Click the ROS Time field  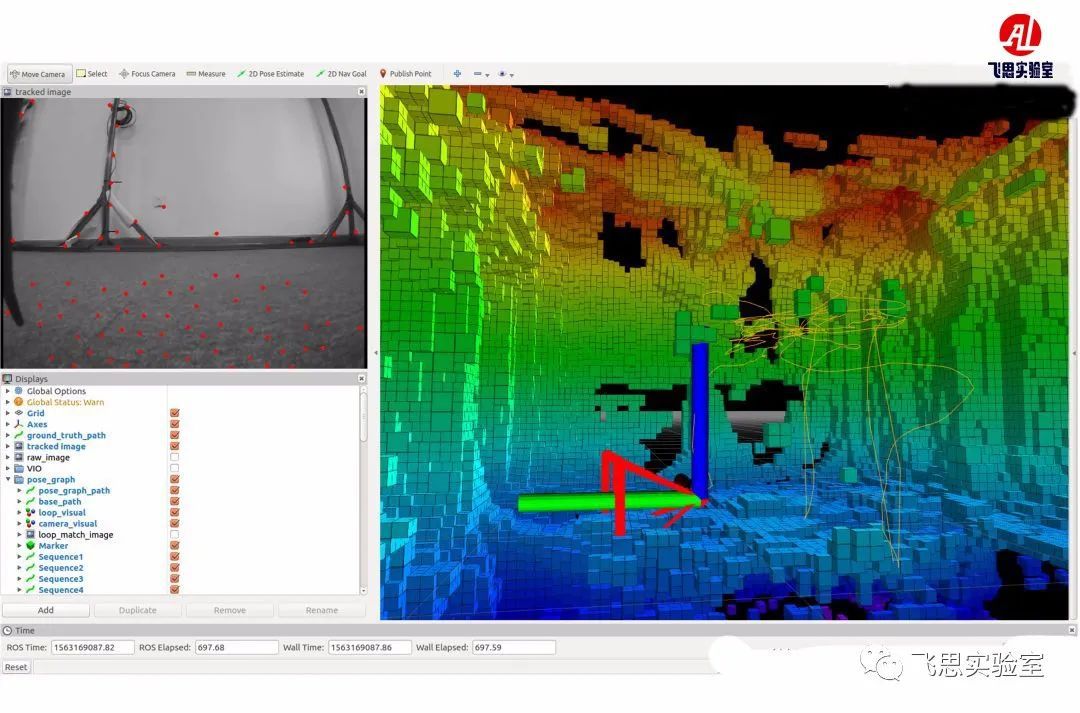pos(92,647)
